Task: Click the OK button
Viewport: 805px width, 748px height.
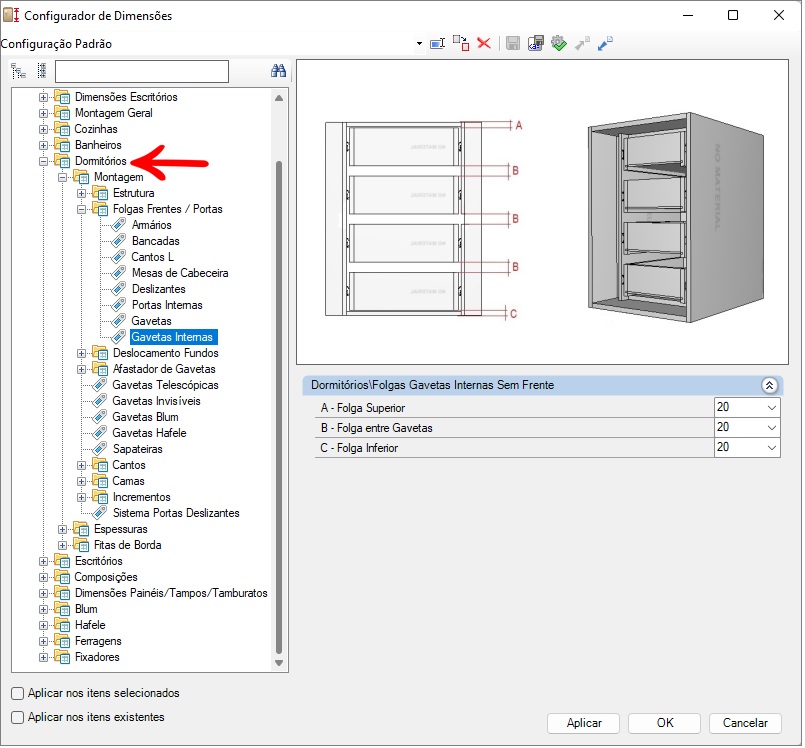Action: [664, 723]
